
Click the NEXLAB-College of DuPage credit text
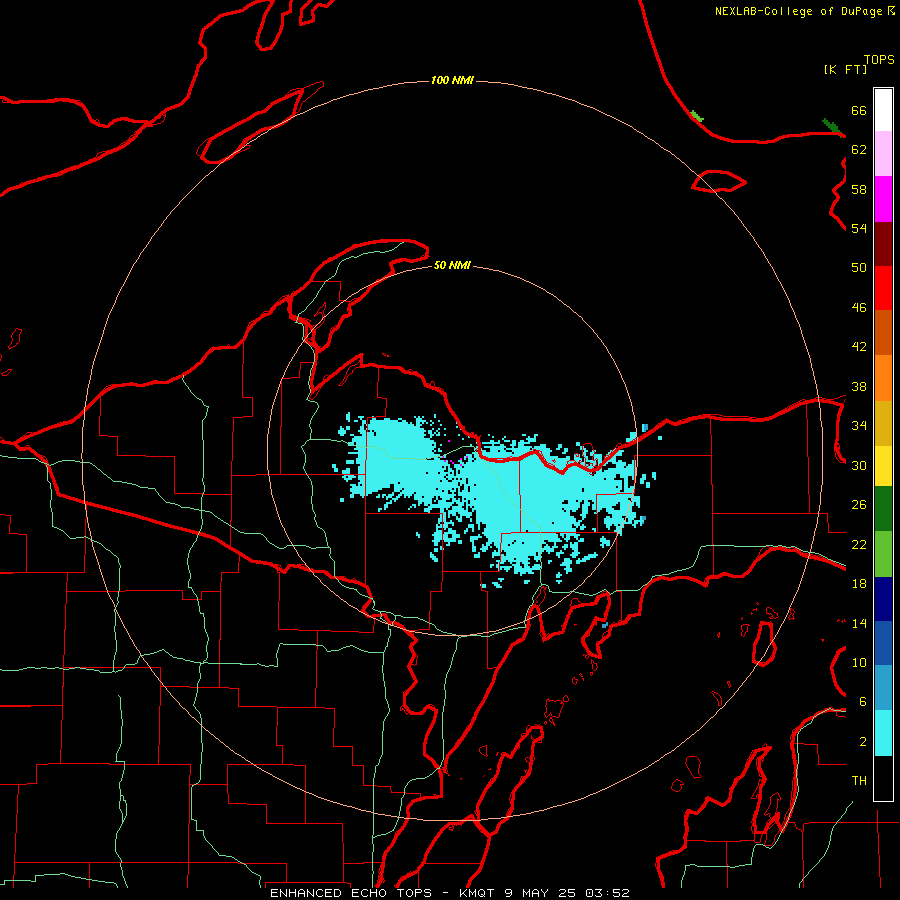click(x=804, y=11)
